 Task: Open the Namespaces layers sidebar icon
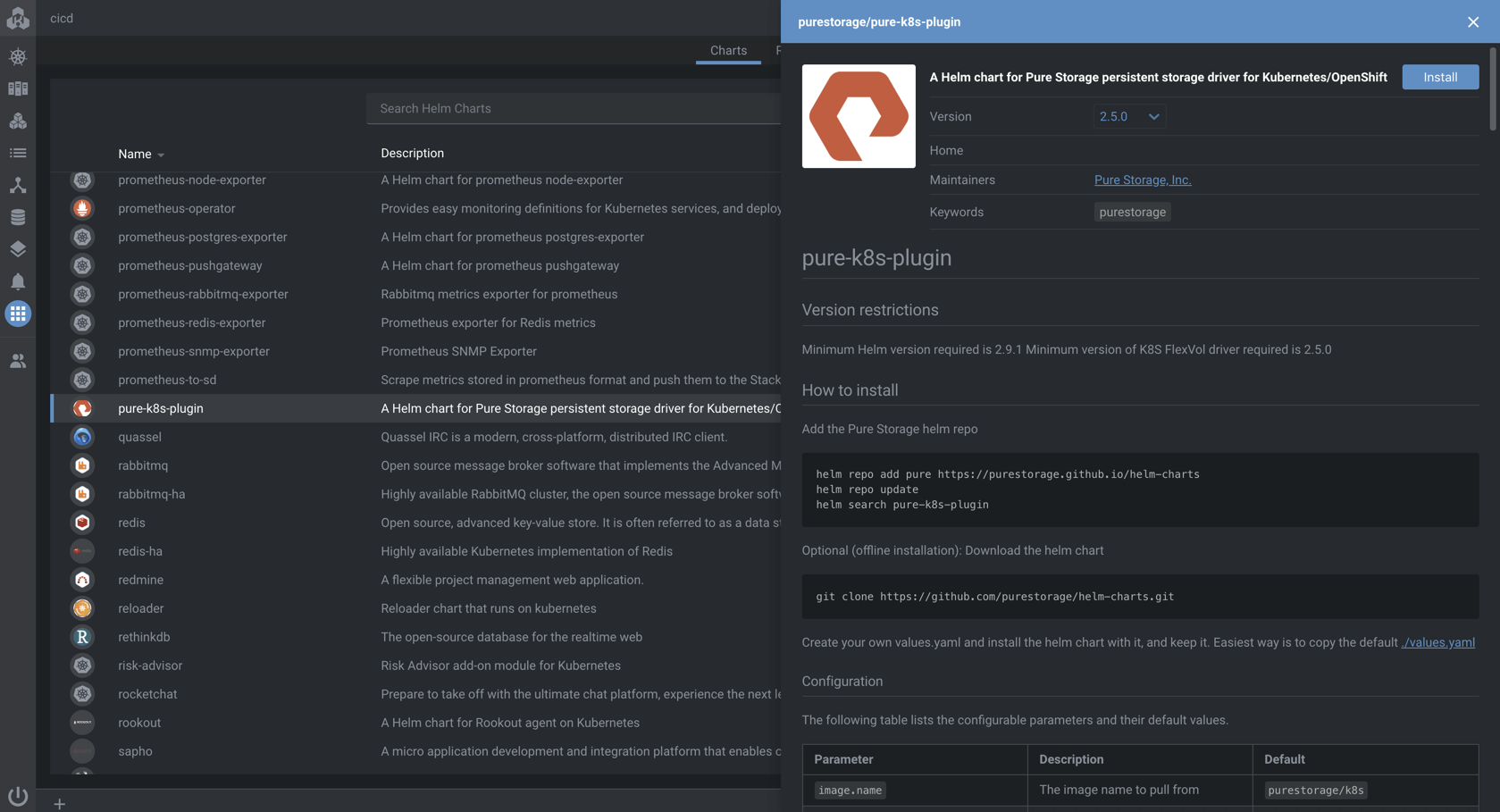[x=18, y=249]
